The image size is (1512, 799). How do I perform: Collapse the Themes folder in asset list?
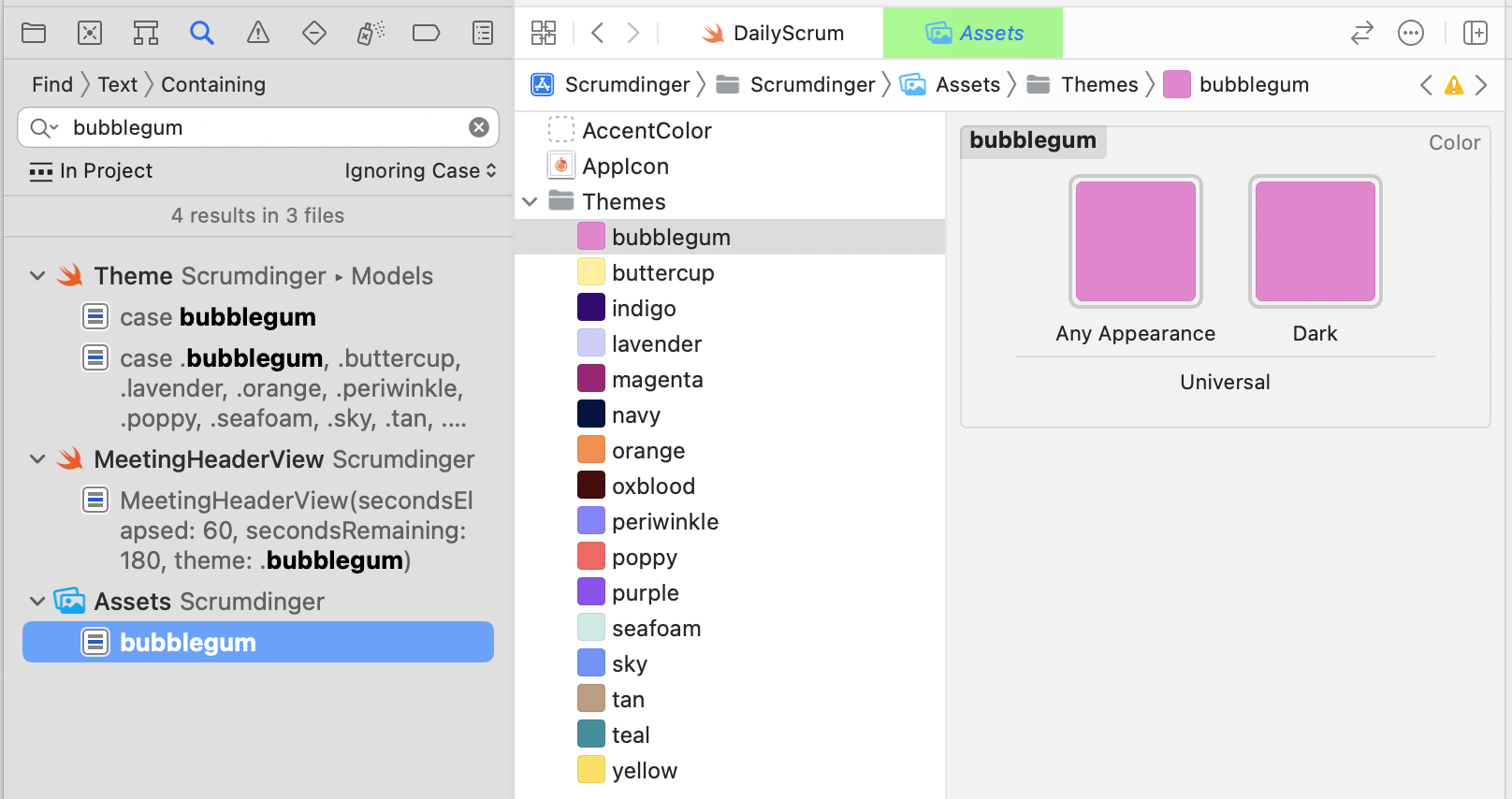[530, 202]
